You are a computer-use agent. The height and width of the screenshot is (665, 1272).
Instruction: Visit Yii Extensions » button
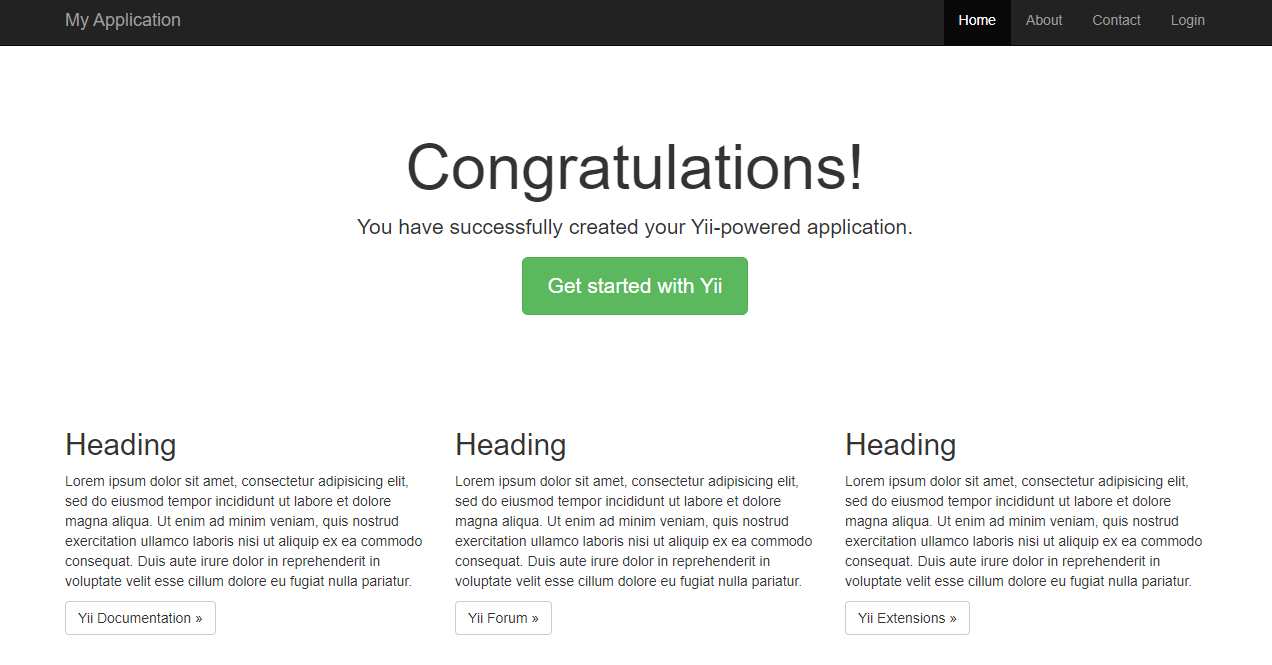point(906,618)
